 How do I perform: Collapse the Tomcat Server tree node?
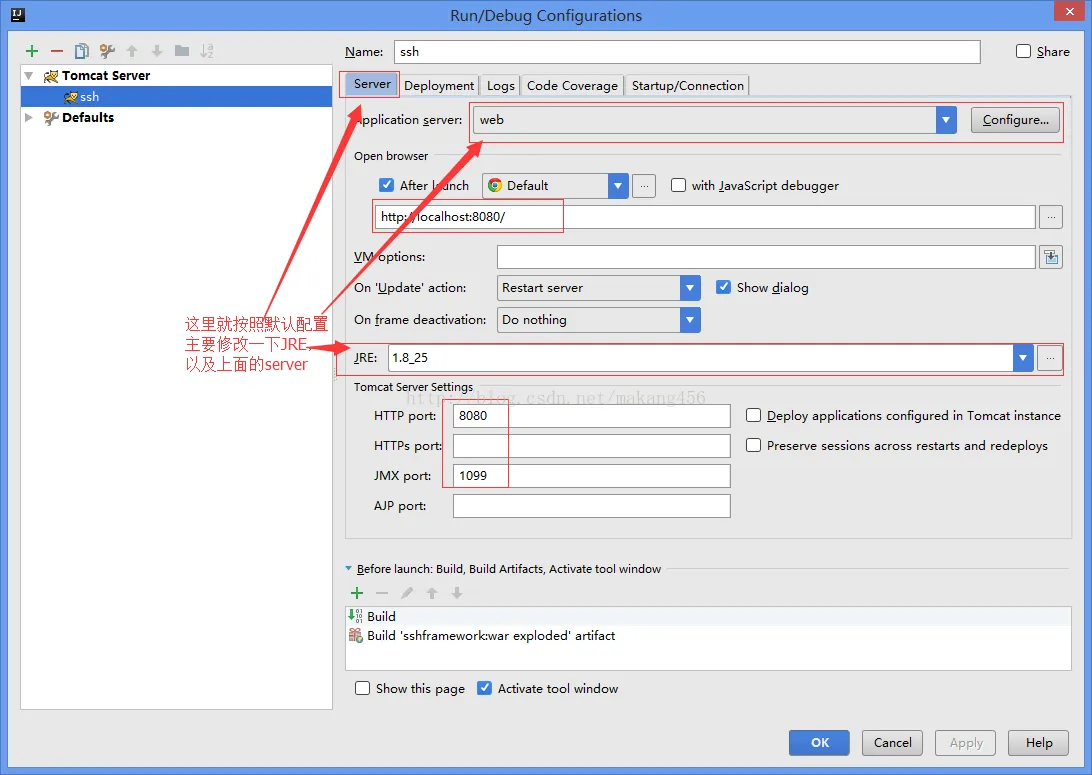point(29,75)
